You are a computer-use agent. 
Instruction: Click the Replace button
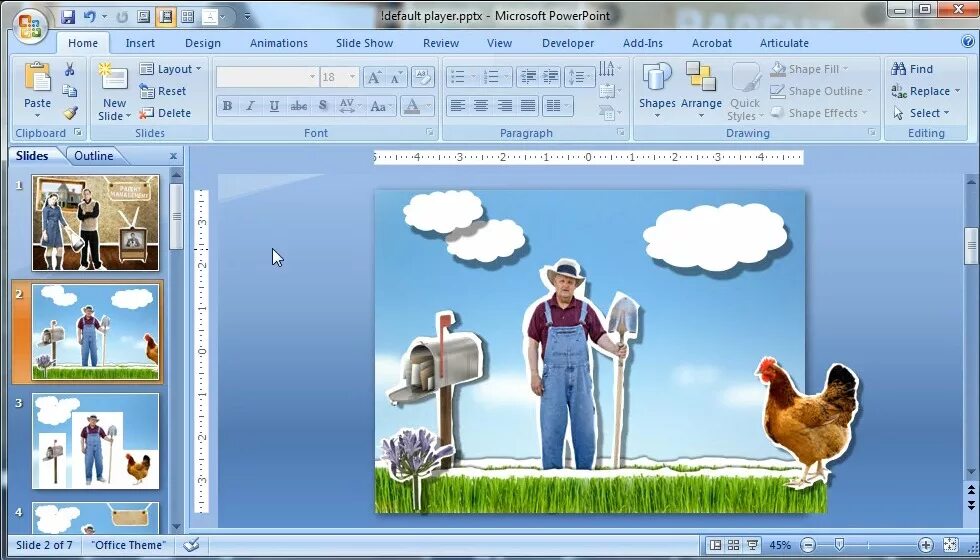[x=926, y=91]
